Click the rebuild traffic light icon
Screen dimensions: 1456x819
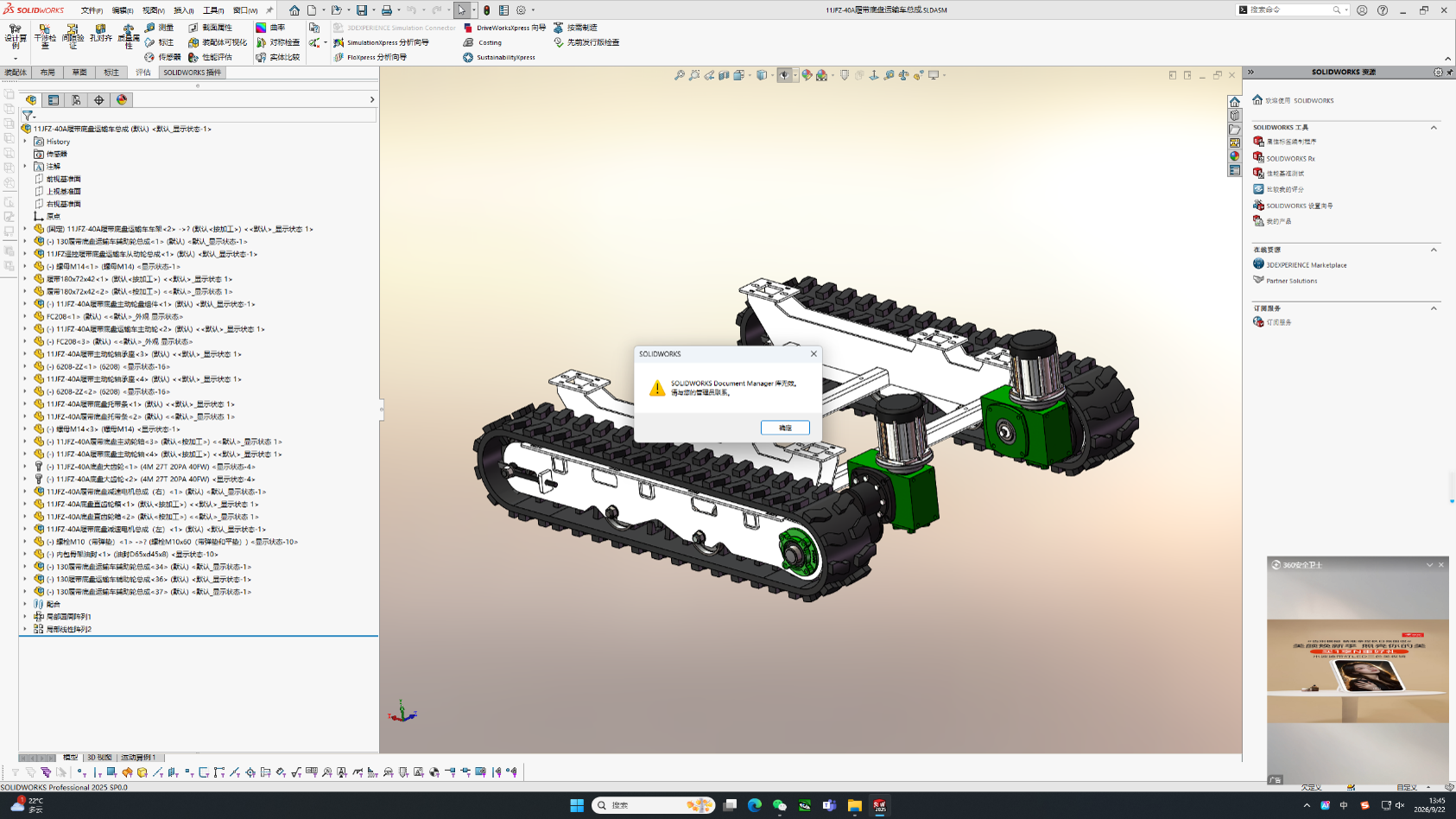[x=486, y=10]
